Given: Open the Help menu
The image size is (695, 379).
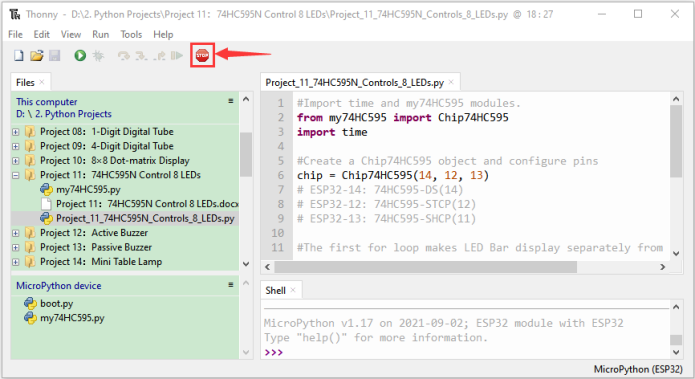Looking at the screenshot, I should tap(163, 34).
